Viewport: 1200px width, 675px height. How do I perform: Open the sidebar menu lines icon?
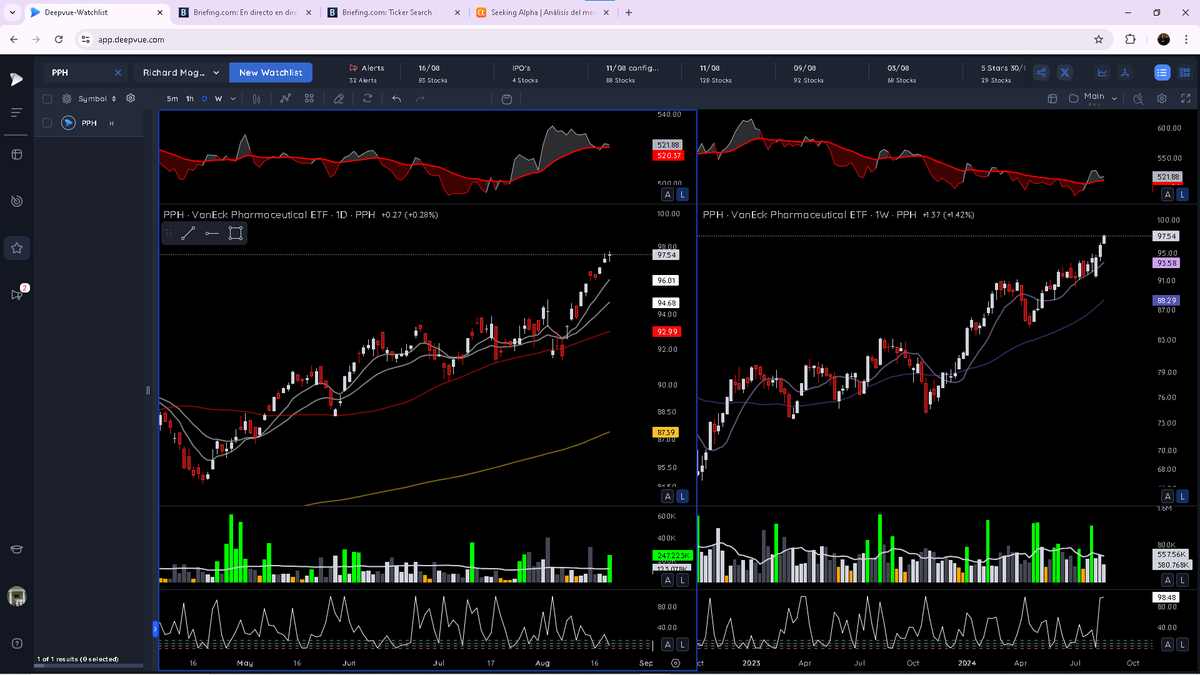(x=16, y=112)
